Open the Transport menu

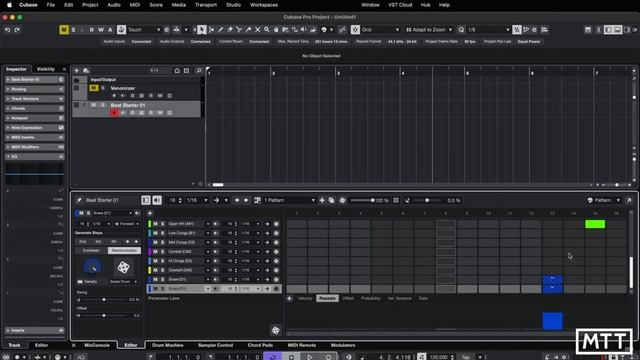click(206, 5)
